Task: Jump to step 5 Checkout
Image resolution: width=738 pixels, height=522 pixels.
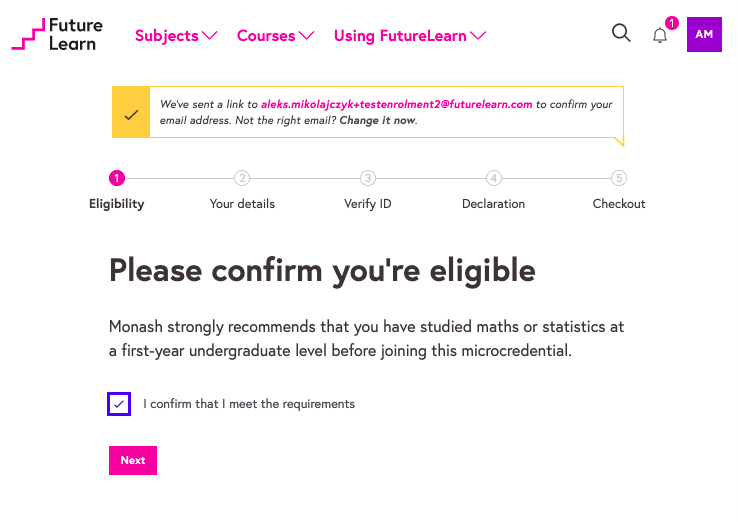Action: [x=619, y=179]
